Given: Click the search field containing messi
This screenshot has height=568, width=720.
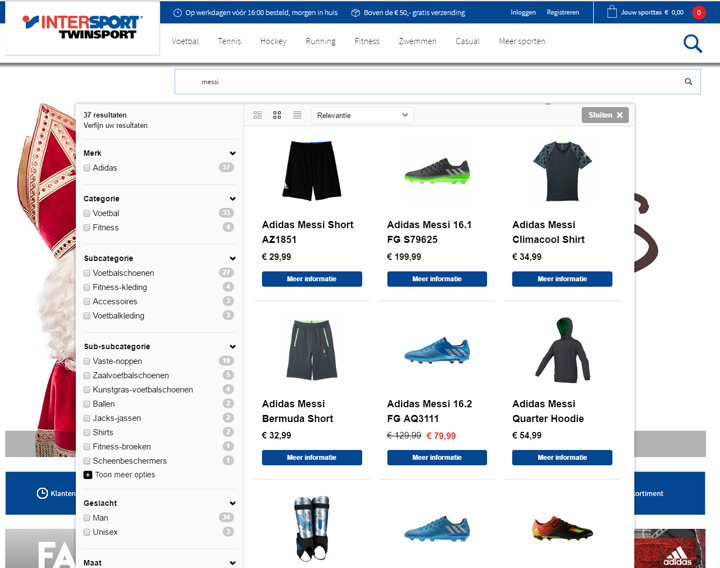Looking at the screenshot, I should [437, 82].
